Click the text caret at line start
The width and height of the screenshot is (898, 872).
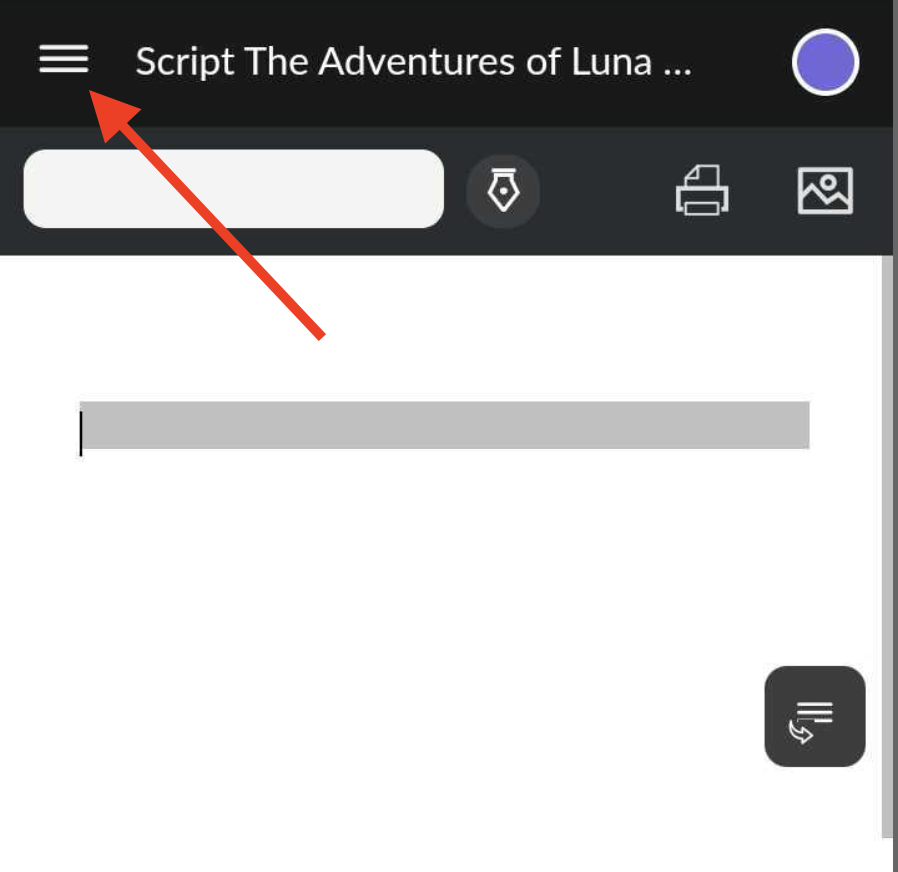(81, 433)
